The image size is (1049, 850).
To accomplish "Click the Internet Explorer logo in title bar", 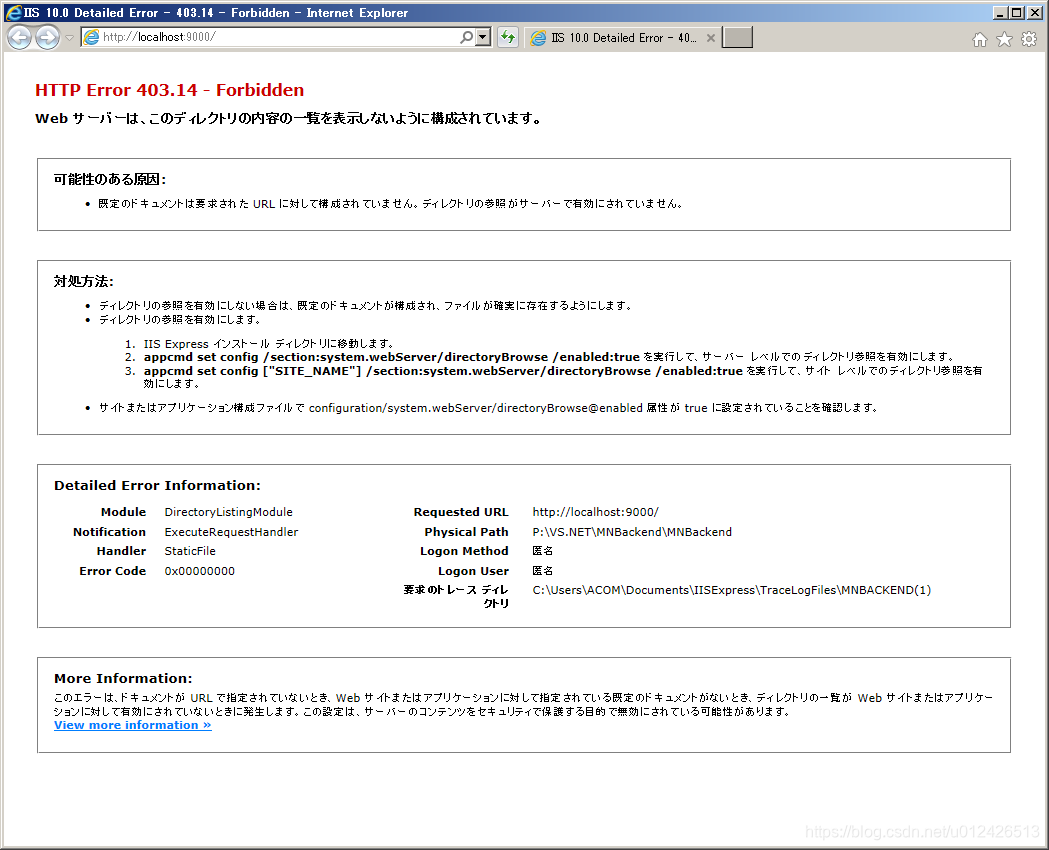I will pos(13,12).
